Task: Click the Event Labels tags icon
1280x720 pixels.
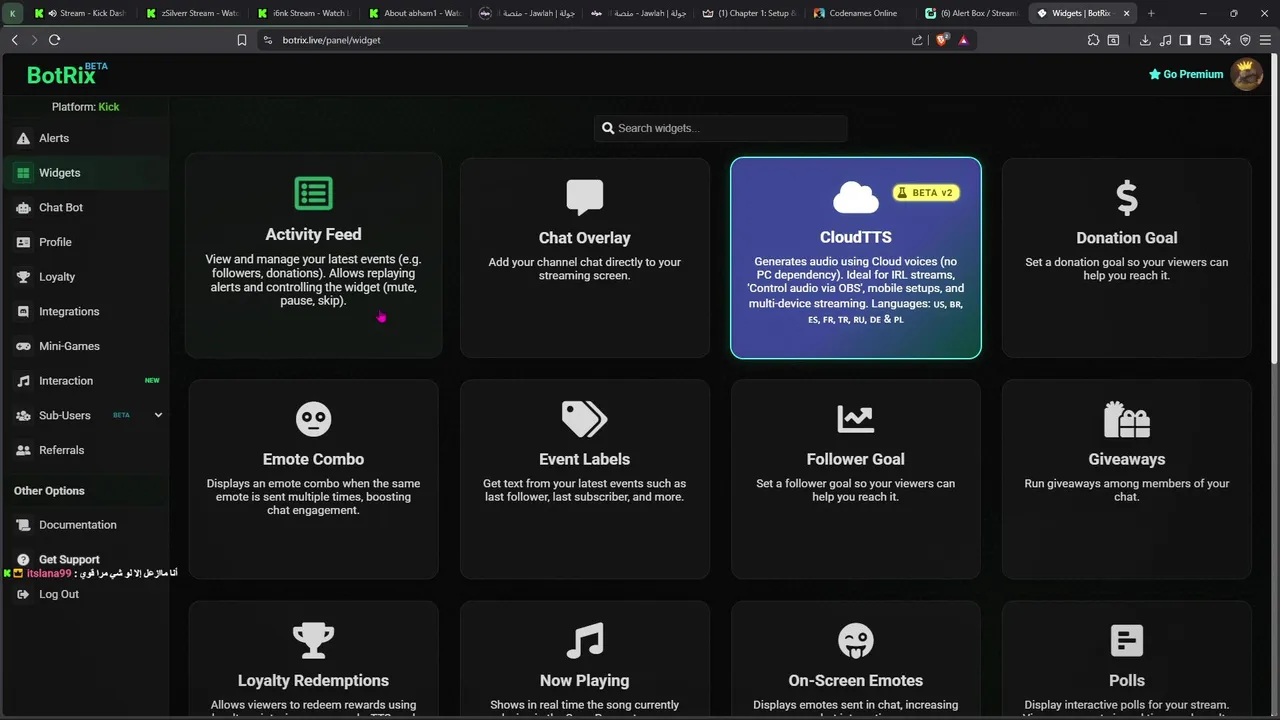Action: point(585,419)
